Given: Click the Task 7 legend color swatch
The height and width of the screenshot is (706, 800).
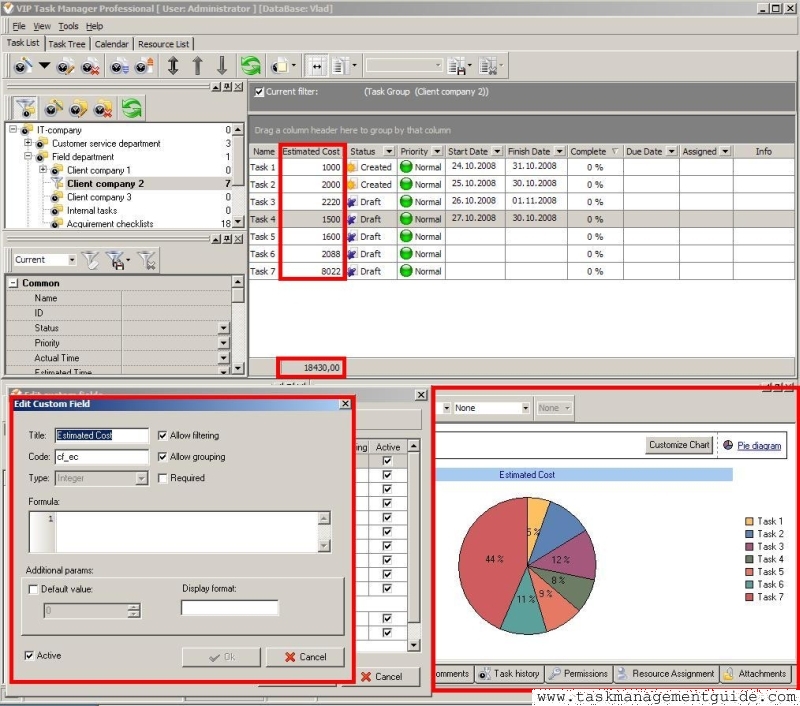Looking at the screenshot, I should [749, 597].
